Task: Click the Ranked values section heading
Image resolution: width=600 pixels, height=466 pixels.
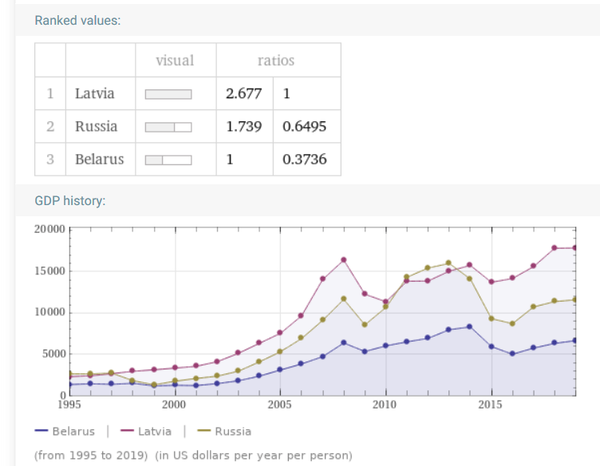Action: tap(78, 20)
